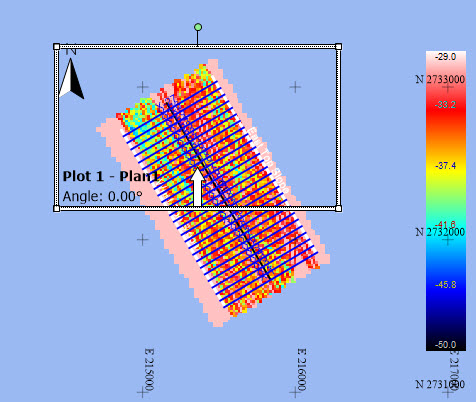Click the N 2732000 northing grid label
Screen dimensions: 476x402
(x=440, y=232)
